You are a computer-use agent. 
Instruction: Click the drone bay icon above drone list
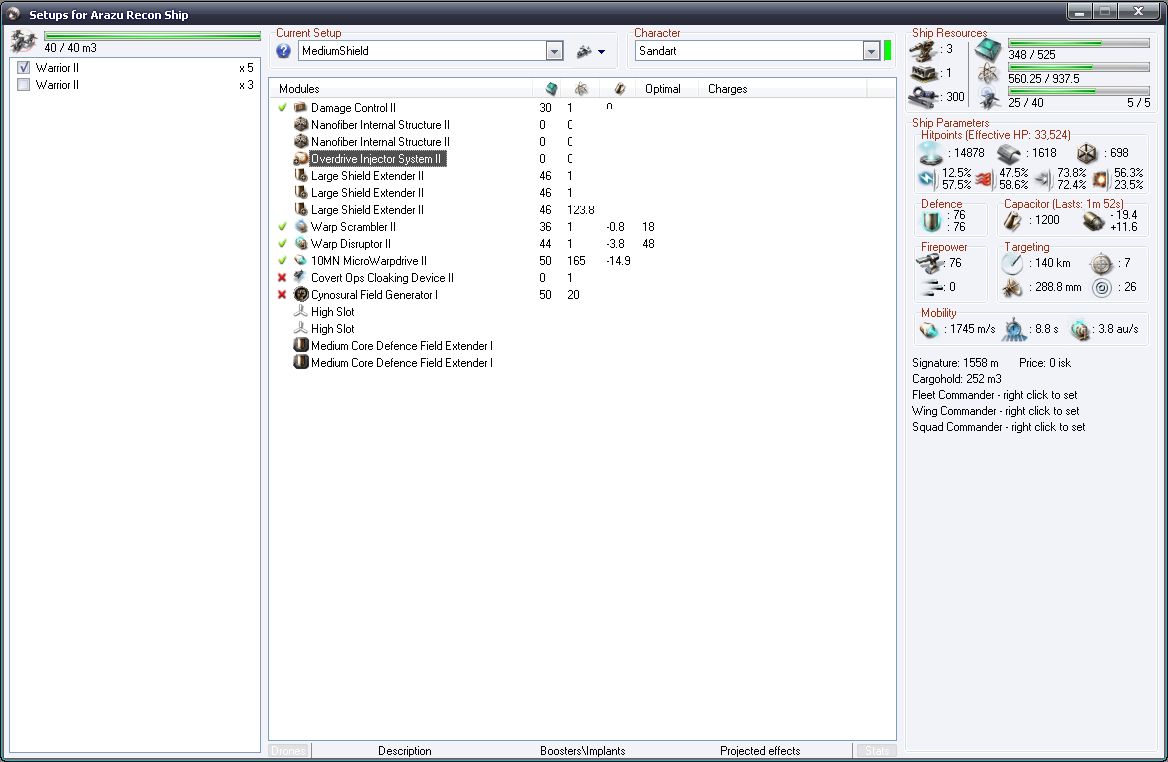click(x=24, y=41)
